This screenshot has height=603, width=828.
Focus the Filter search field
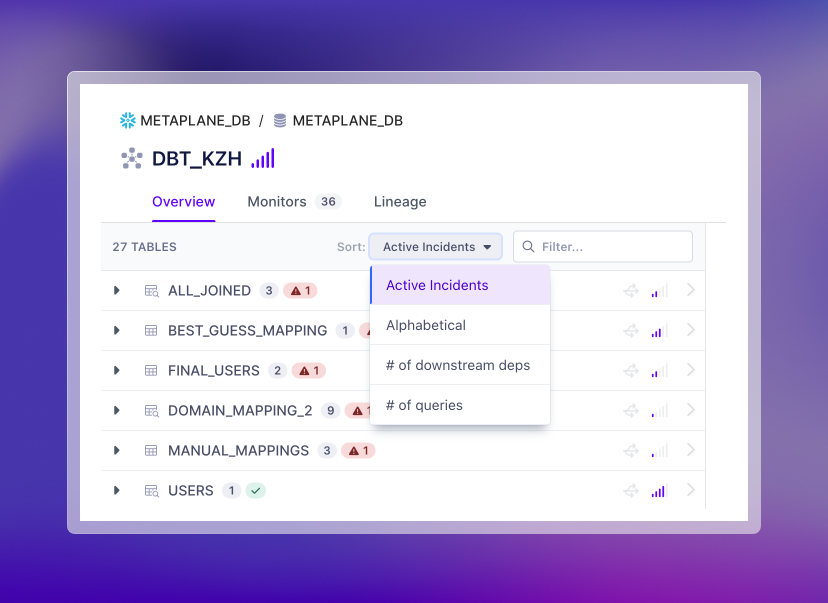pyautogui.click(x=603, y=247)
